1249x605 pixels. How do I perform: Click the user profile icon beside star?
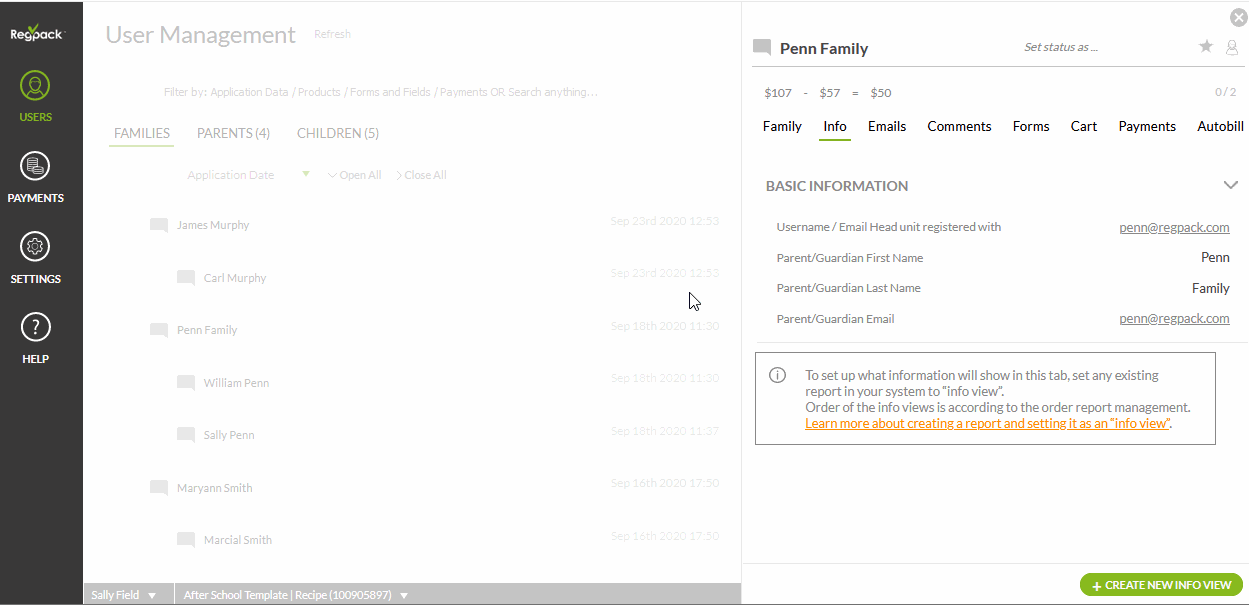[1231, 47]
